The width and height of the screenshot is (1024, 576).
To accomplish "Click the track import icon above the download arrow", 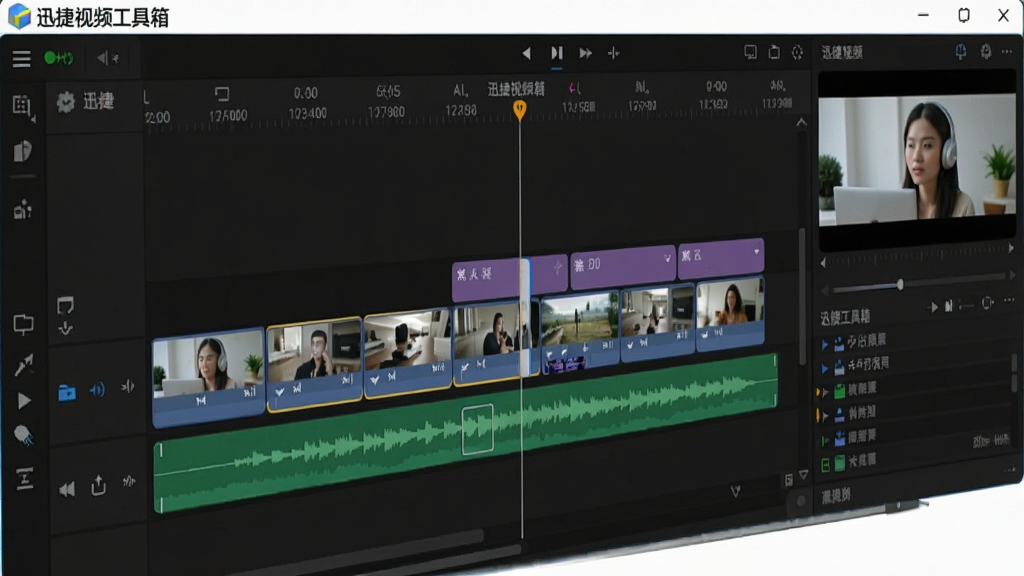I will point(65,306).
